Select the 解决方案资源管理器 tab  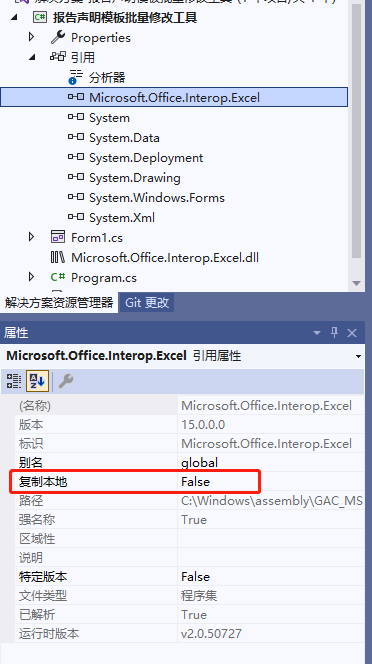(59, 302)
